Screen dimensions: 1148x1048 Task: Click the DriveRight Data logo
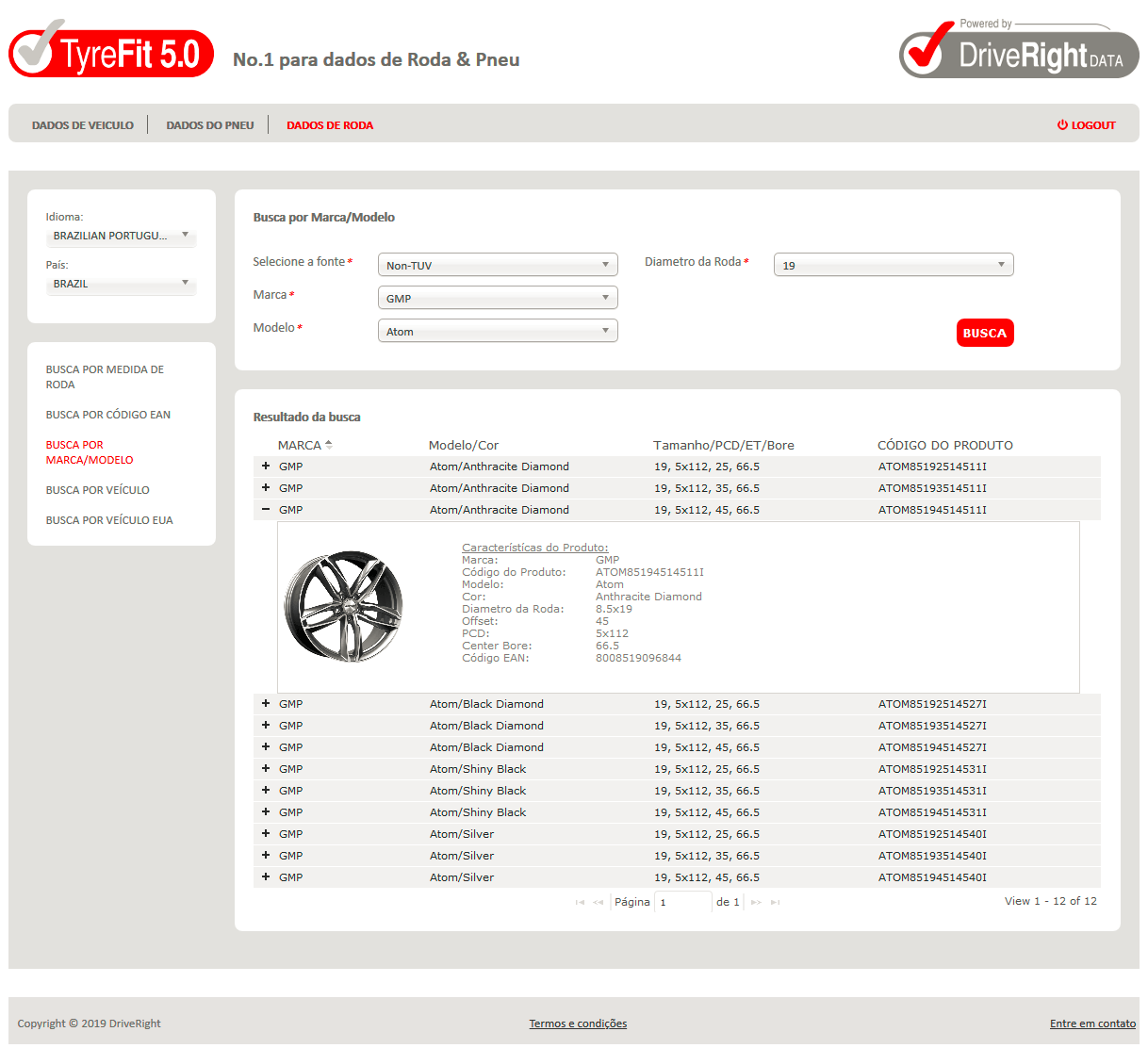pos(1019,49)
